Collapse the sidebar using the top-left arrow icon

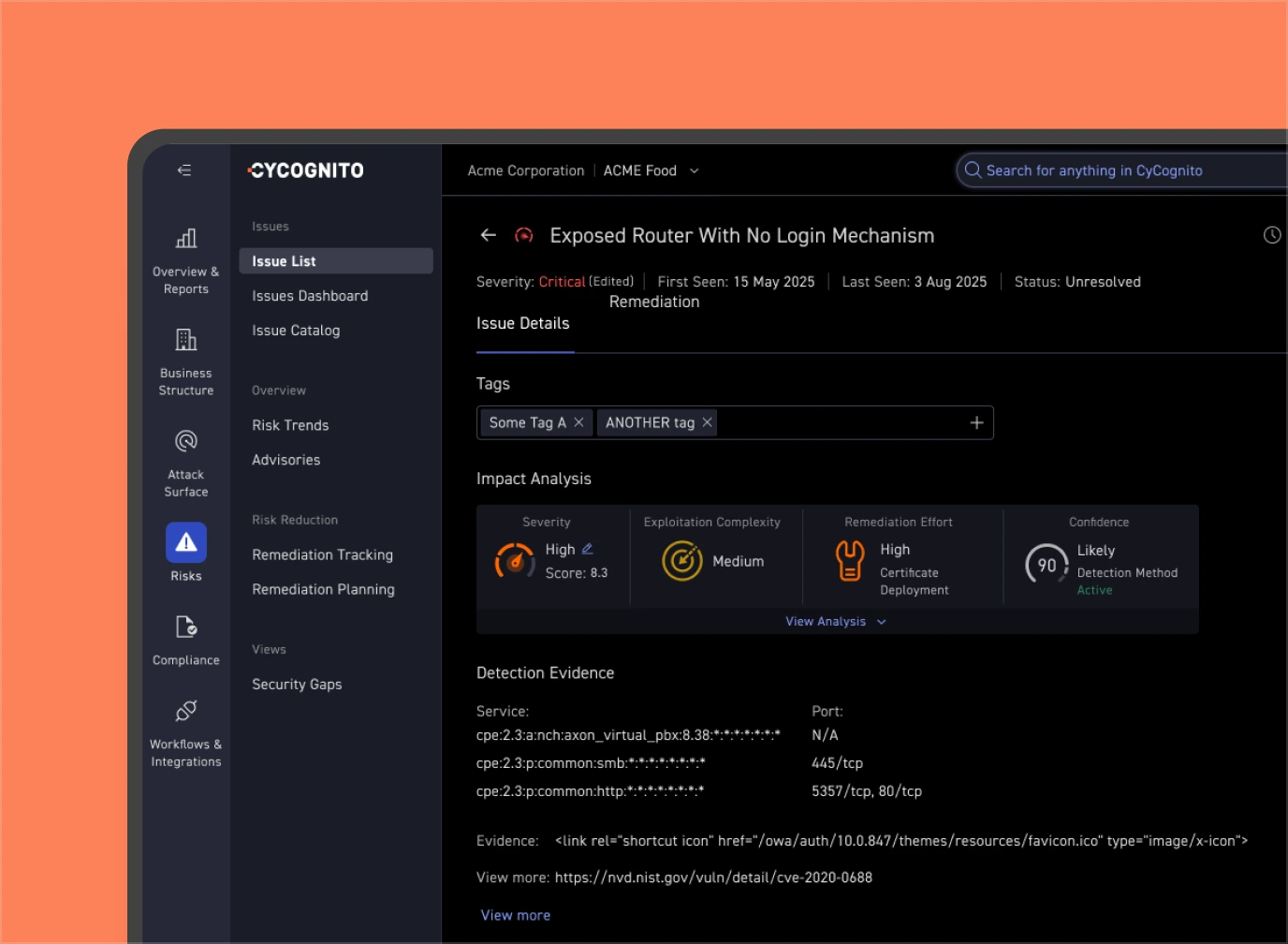click(x=184, y=170)
